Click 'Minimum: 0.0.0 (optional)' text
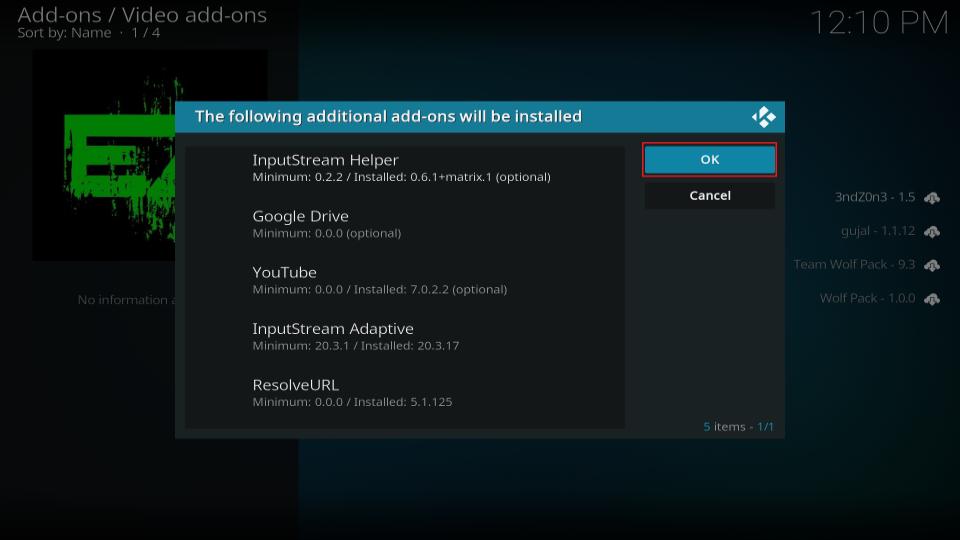960x540 pixels. coord(327,233)
